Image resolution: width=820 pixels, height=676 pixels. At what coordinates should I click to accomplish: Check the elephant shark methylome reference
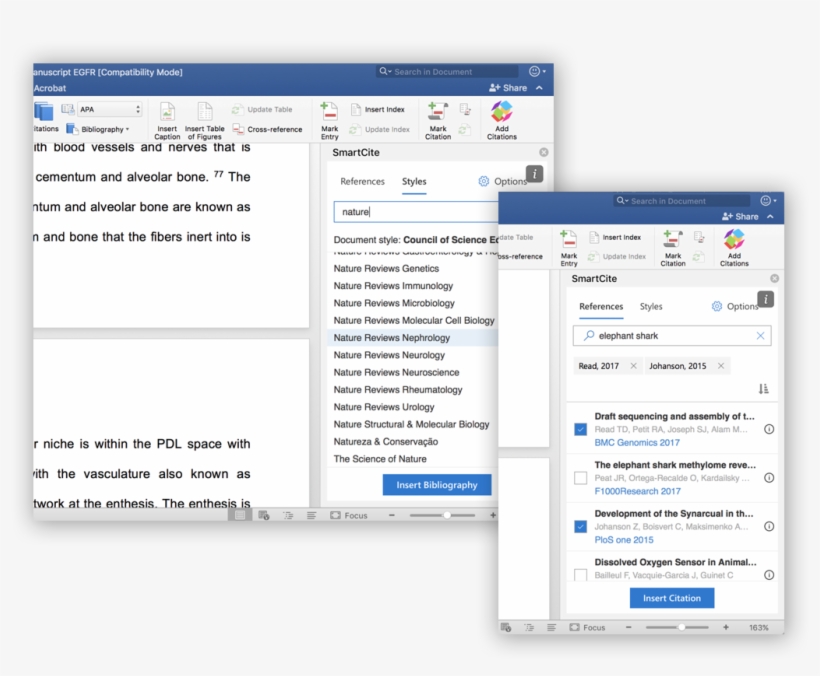pyautogui.click(x=581, y=478)
